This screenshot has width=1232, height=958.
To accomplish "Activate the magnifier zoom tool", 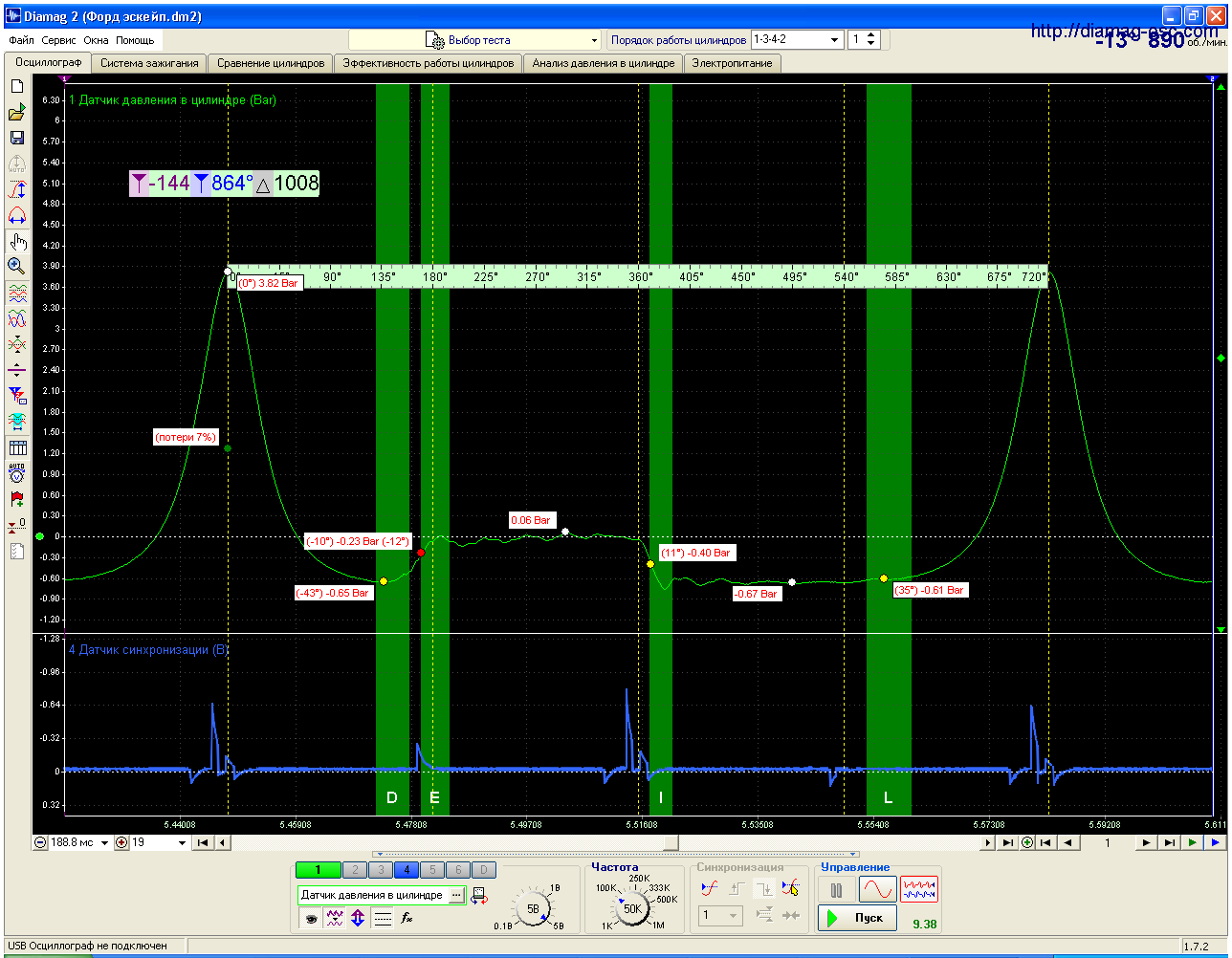I will pyautogui.click(x=16, y=266).
